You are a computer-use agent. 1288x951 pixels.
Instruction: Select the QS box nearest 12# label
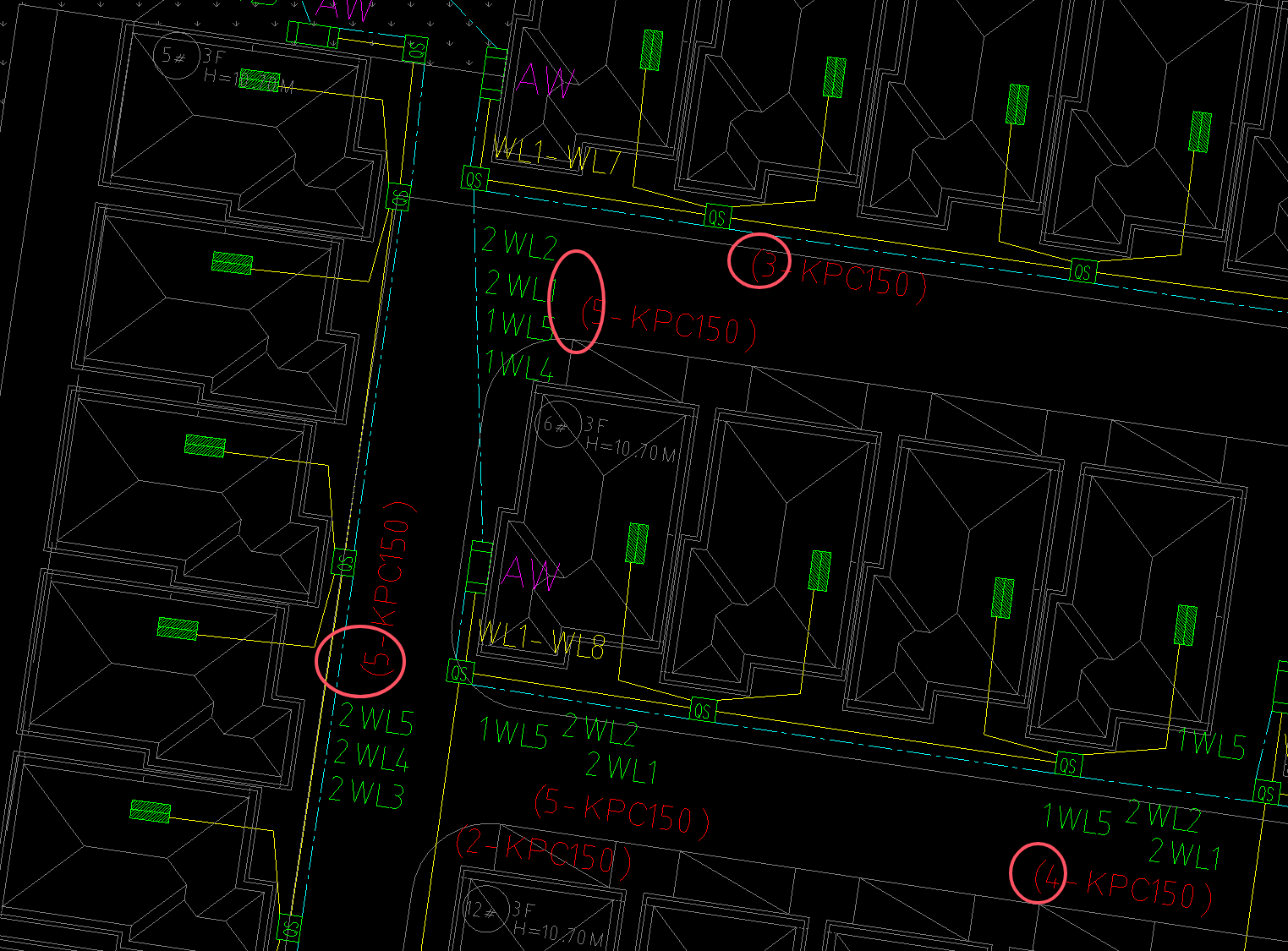[289, 926]
